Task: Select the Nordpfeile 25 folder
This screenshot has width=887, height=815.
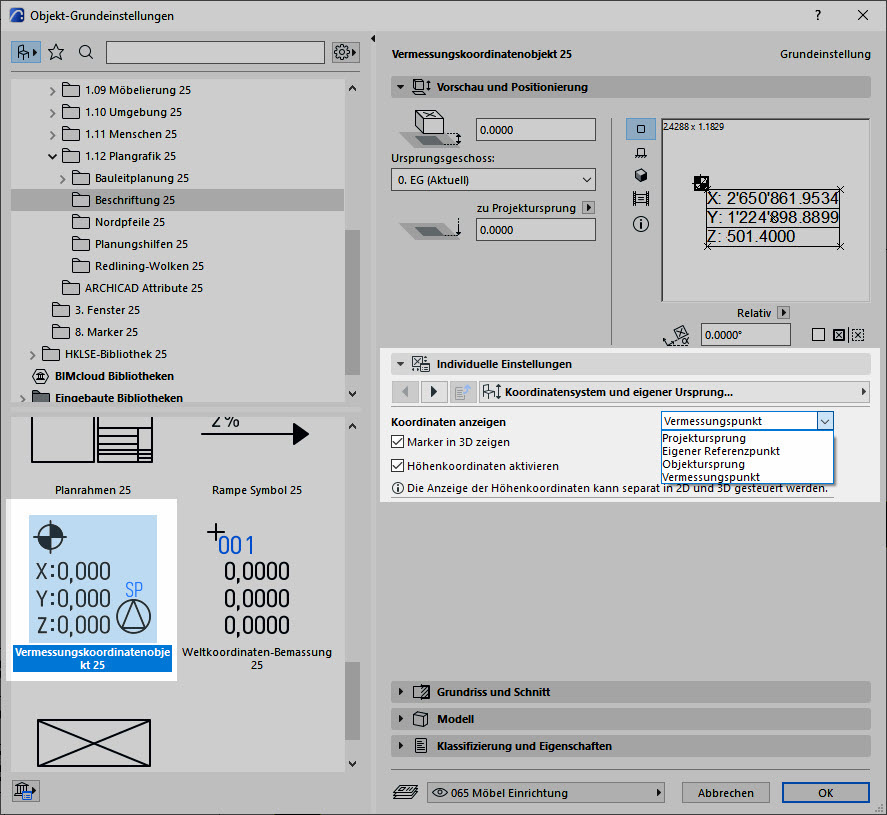Action: (130, 222)
